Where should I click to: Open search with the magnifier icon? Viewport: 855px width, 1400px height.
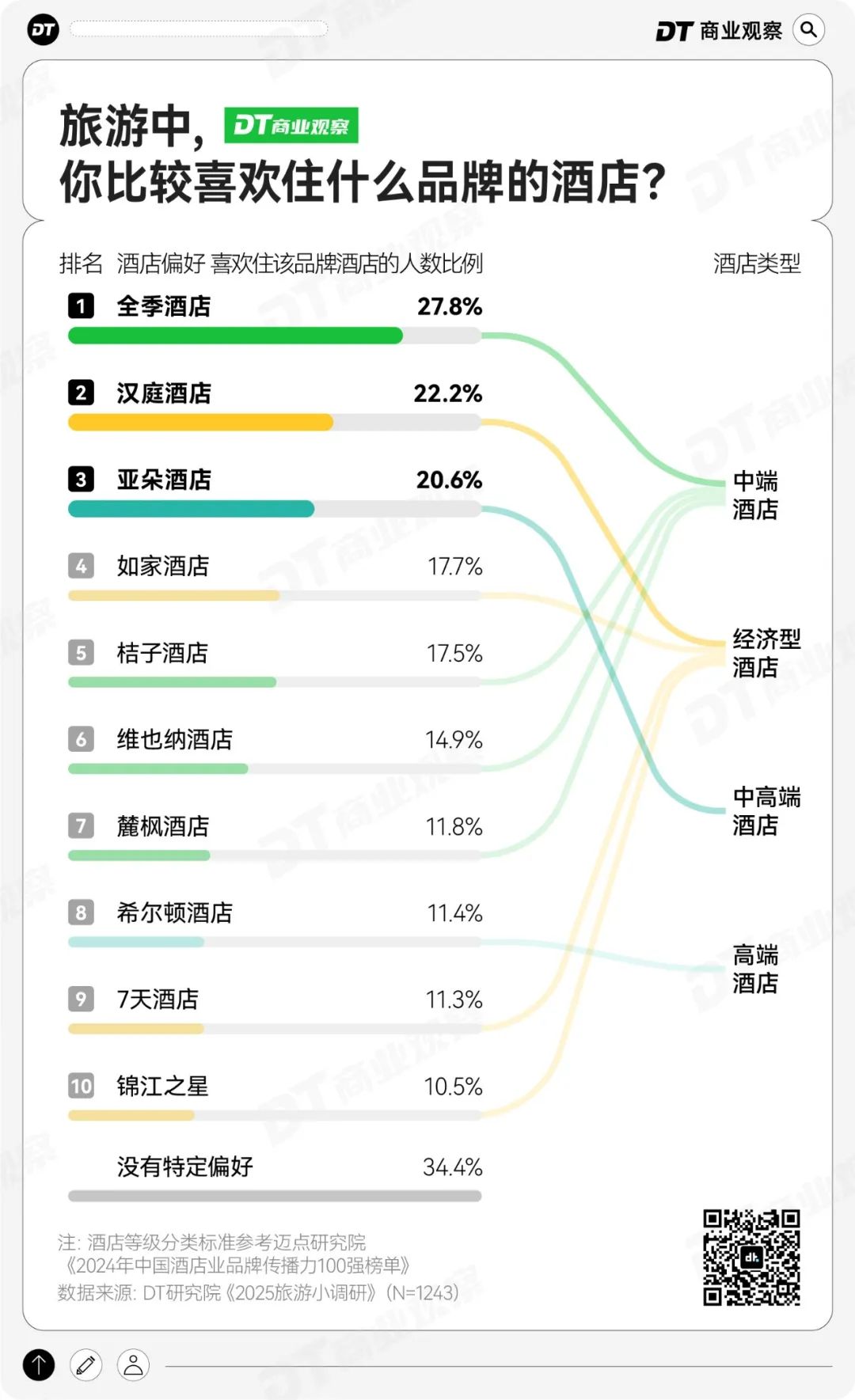point(808,30)
